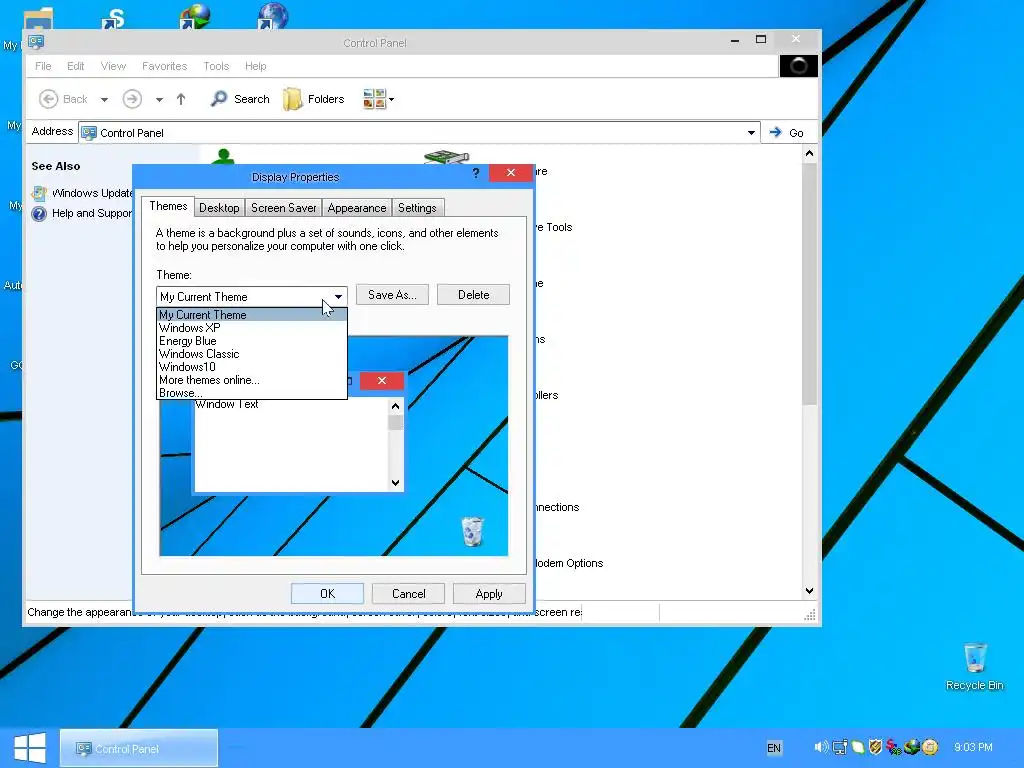Open the globe with green arrow desktop shortcut

(195, 16)
